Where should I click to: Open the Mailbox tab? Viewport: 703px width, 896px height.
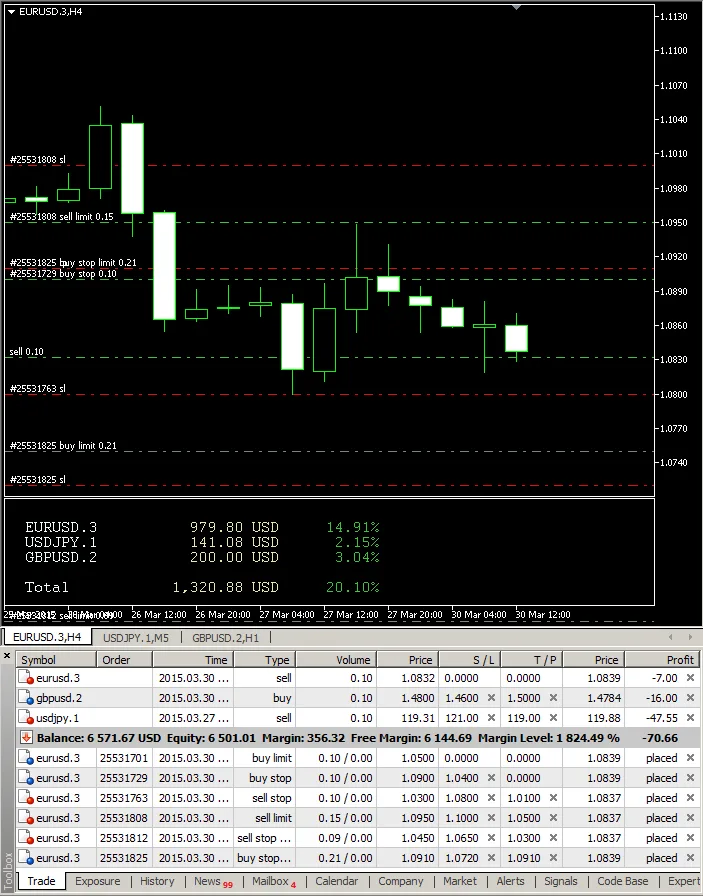274,881
